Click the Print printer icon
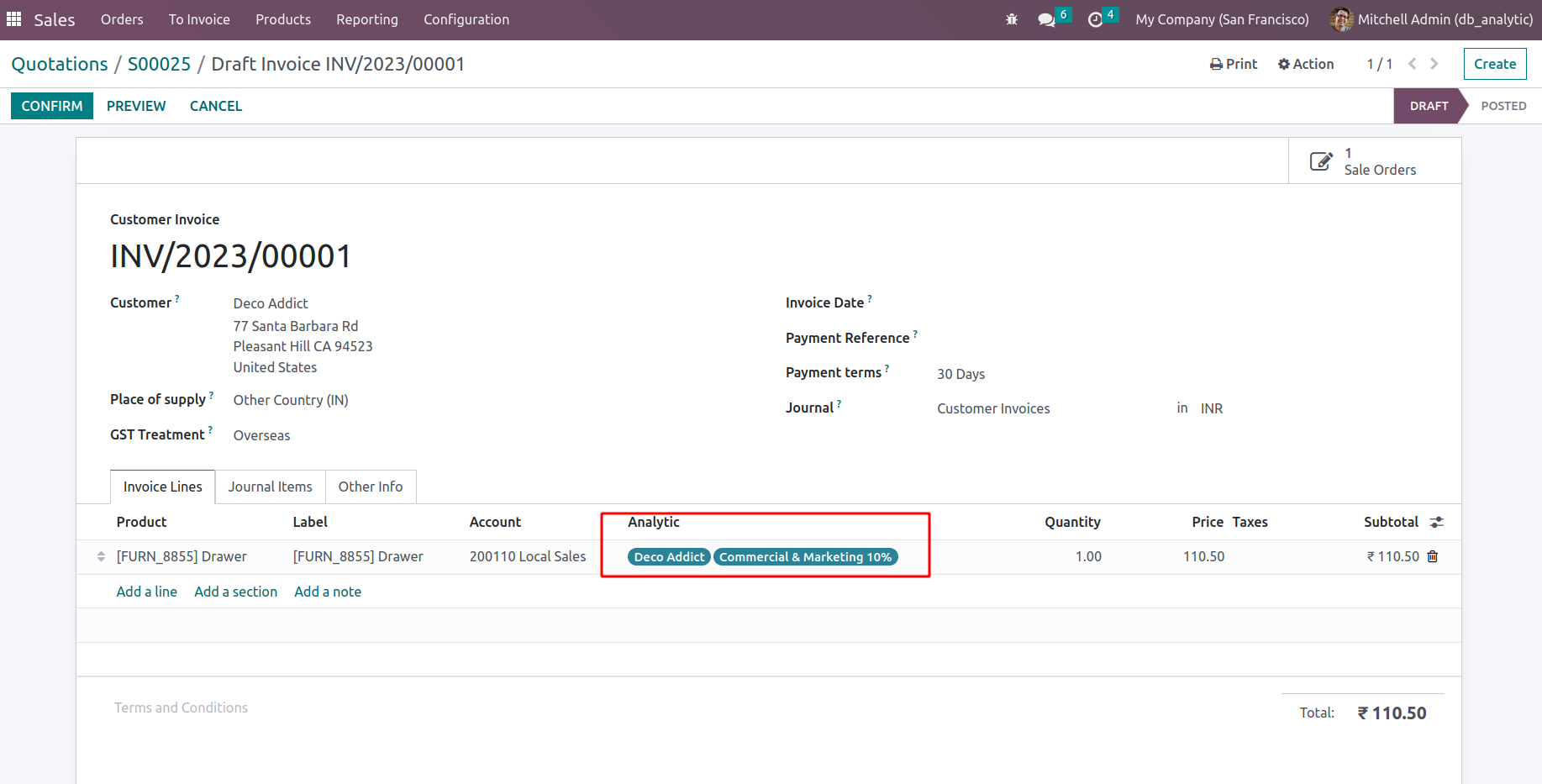Screen dimensions: 1542x784 click(x=1216, y=64)
